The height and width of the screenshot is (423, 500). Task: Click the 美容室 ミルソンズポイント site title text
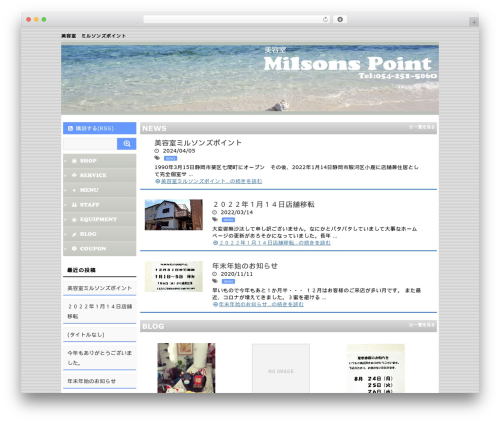tap(93, 36)
